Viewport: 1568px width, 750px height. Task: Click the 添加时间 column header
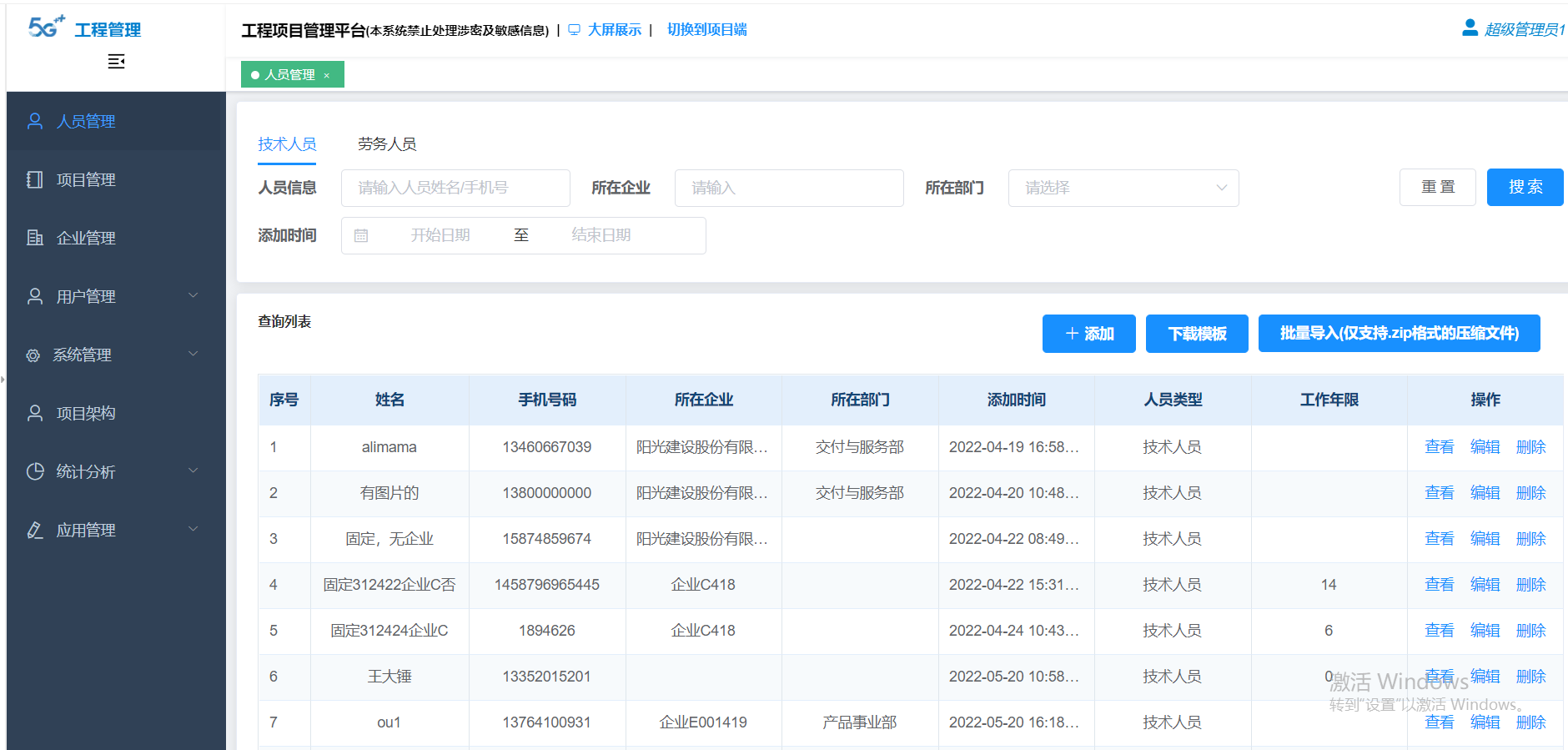1017,400
